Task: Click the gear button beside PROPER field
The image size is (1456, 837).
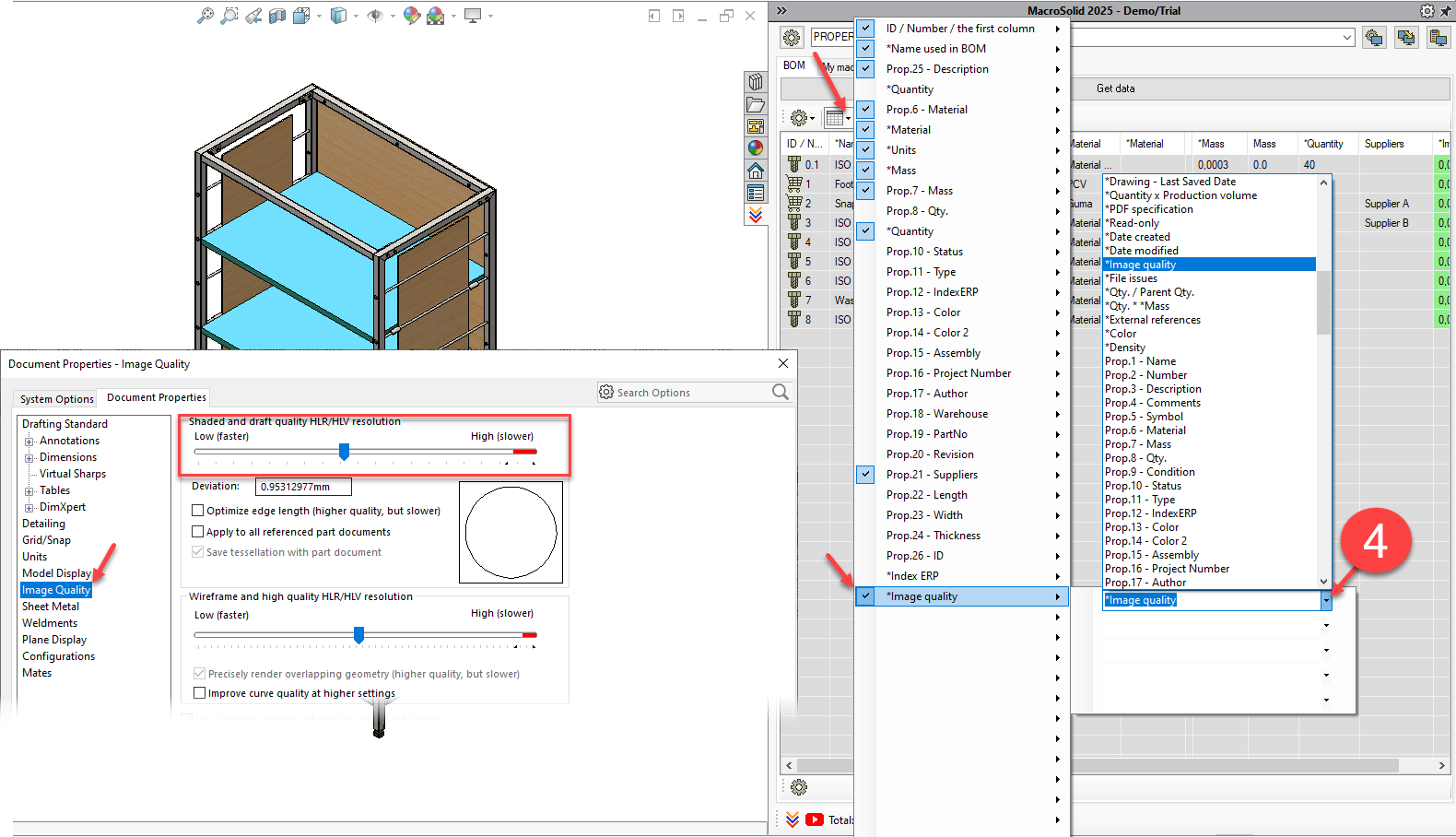Action: pos(792,38)
